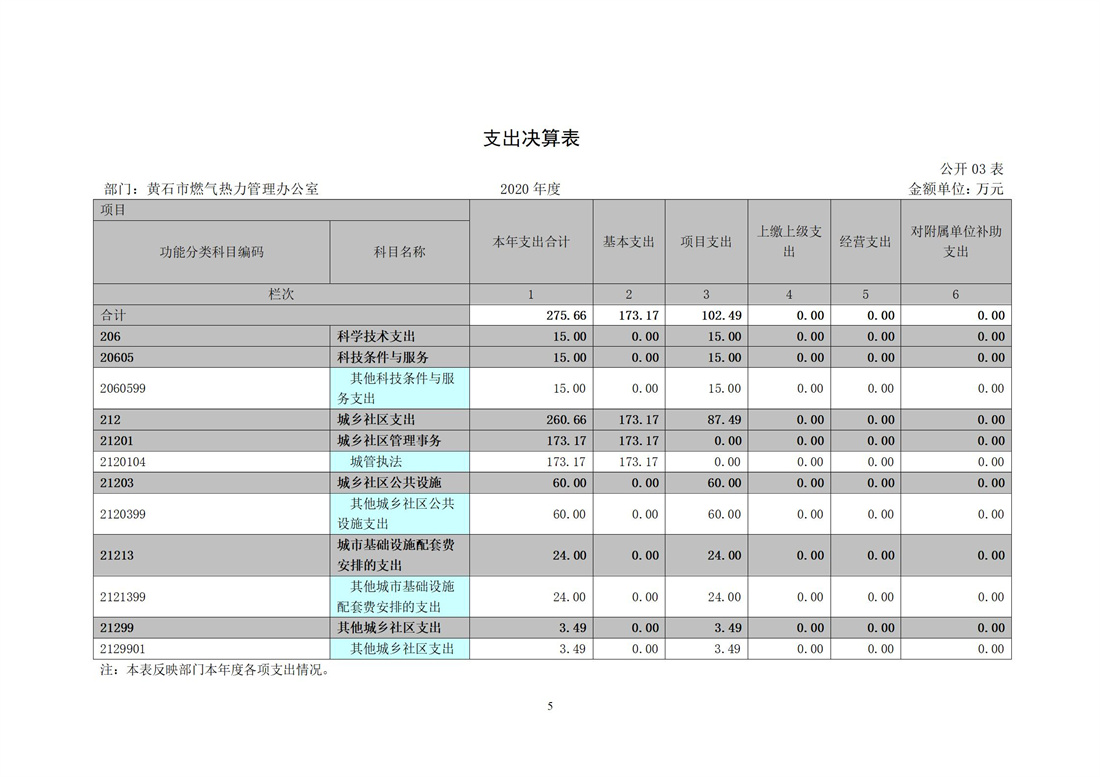Click the 上缴上级支出 column header
Viewport: 1100px width, 777px height.
point(789,242)
